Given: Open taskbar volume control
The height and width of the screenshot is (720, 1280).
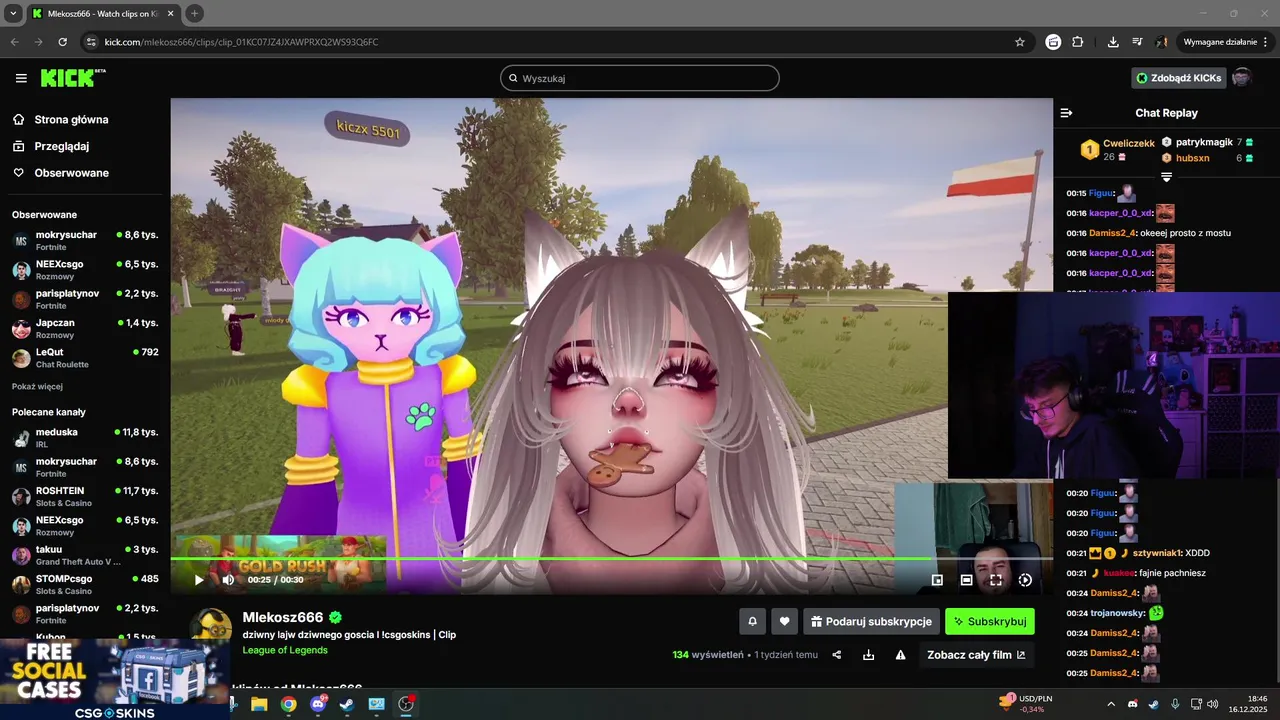Looking at the screenshot, I should pyautogui.click(x=1212, y=704).
